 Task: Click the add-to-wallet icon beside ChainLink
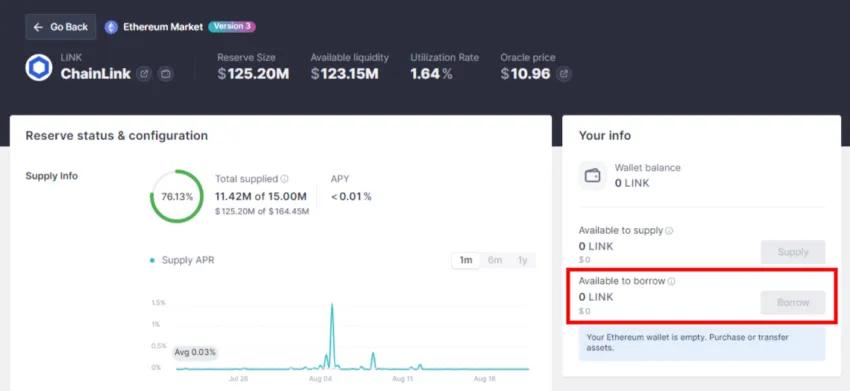pos(165,74)
